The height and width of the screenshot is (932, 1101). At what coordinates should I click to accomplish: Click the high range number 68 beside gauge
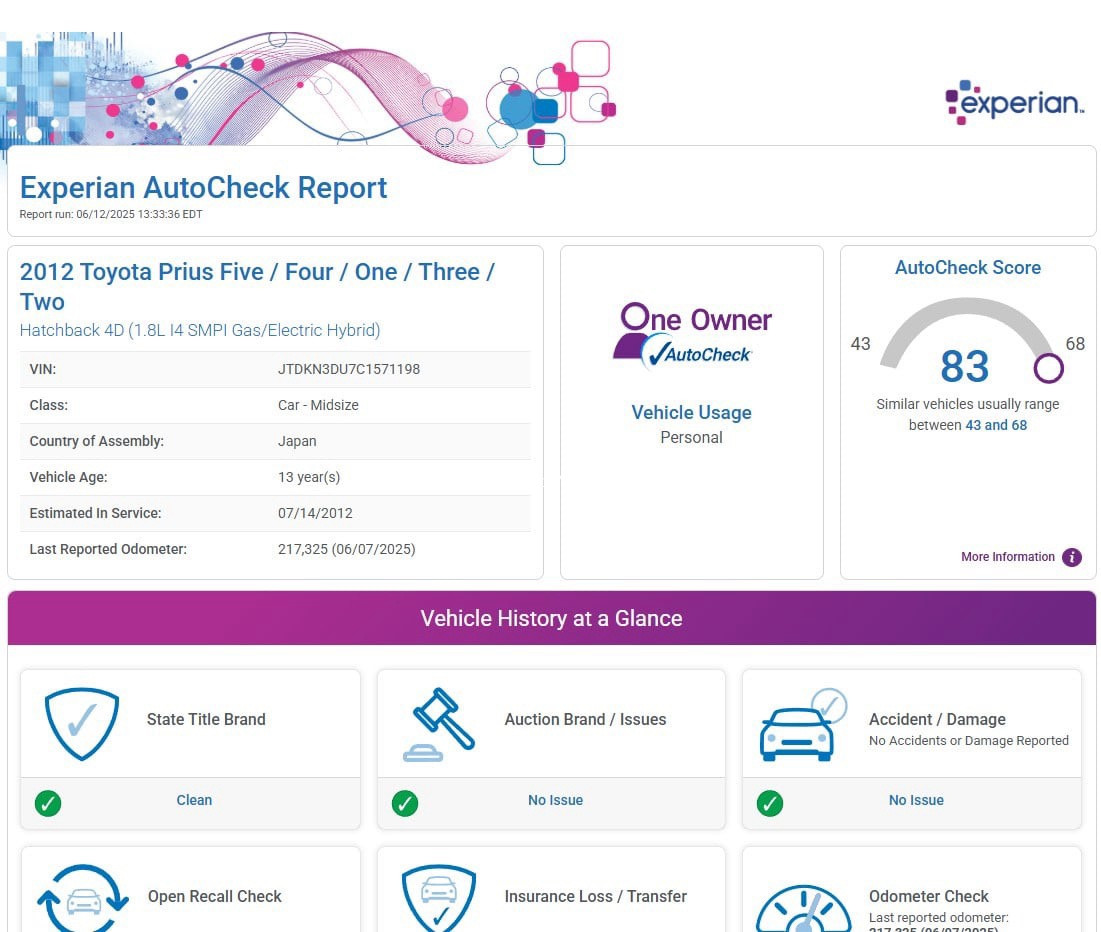(x=1075, y=343)
